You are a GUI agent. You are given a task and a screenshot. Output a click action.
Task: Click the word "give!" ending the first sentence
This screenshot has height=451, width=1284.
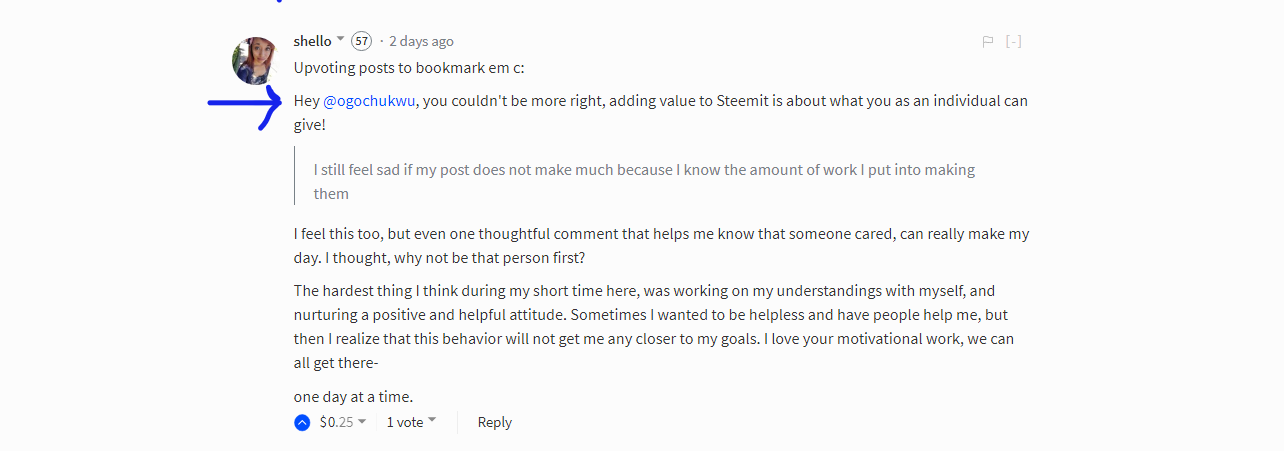pyautogui.click(x=309, y=126)
